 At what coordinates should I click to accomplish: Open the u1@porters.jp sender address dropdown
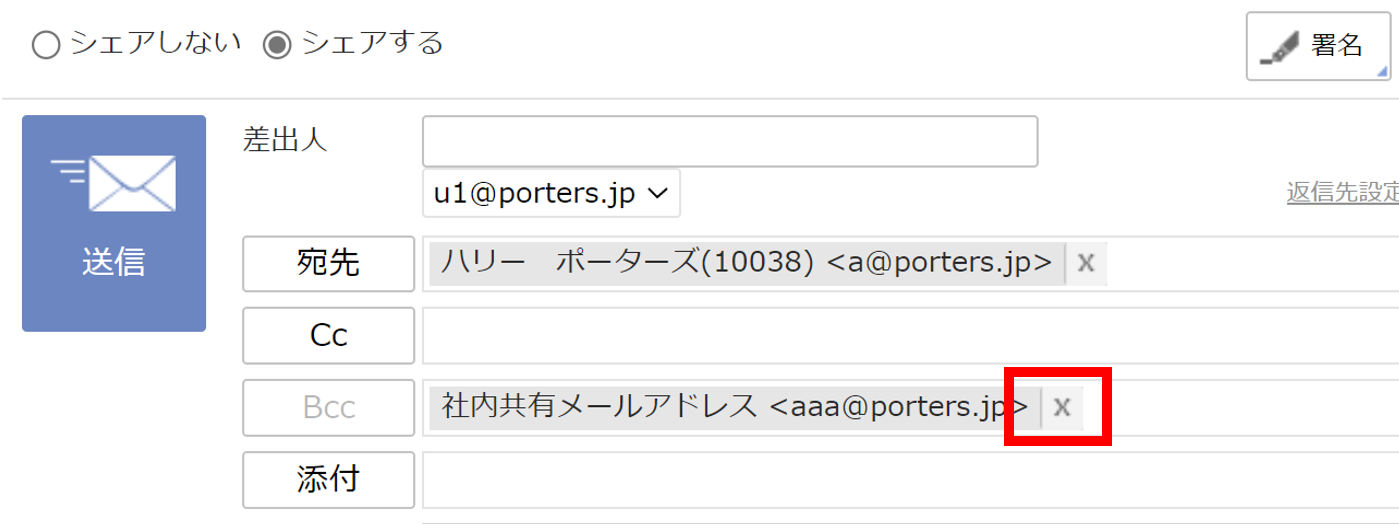(551, 193)
